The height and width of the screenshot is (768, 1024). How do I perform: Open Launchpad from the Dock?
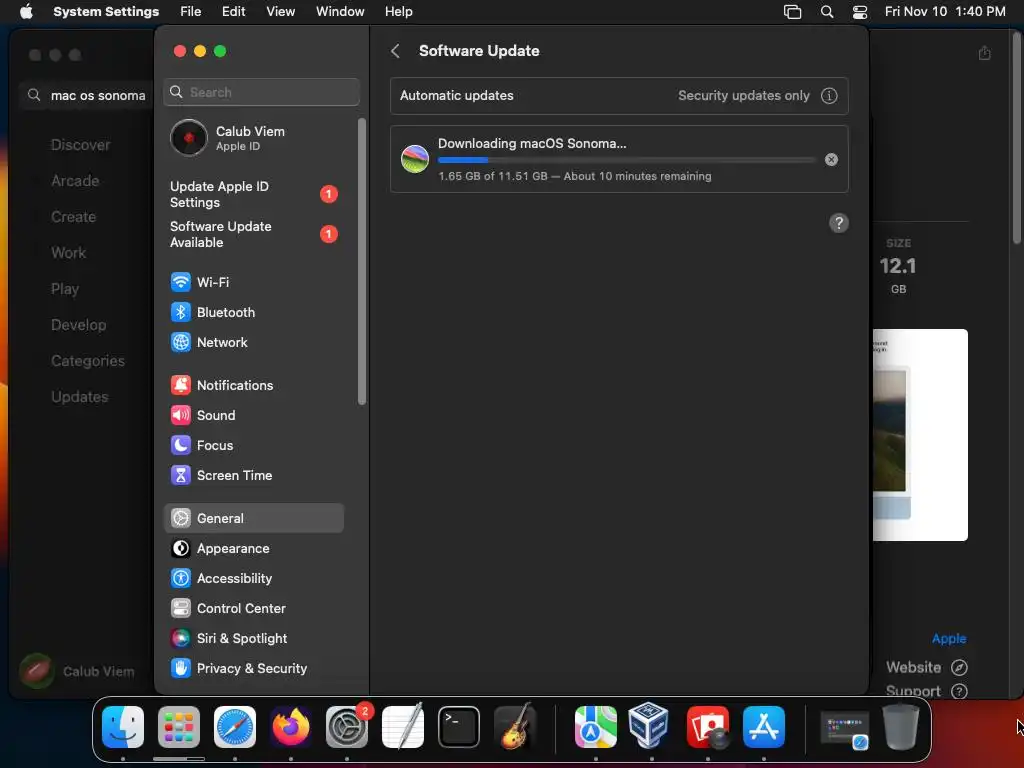179,727
